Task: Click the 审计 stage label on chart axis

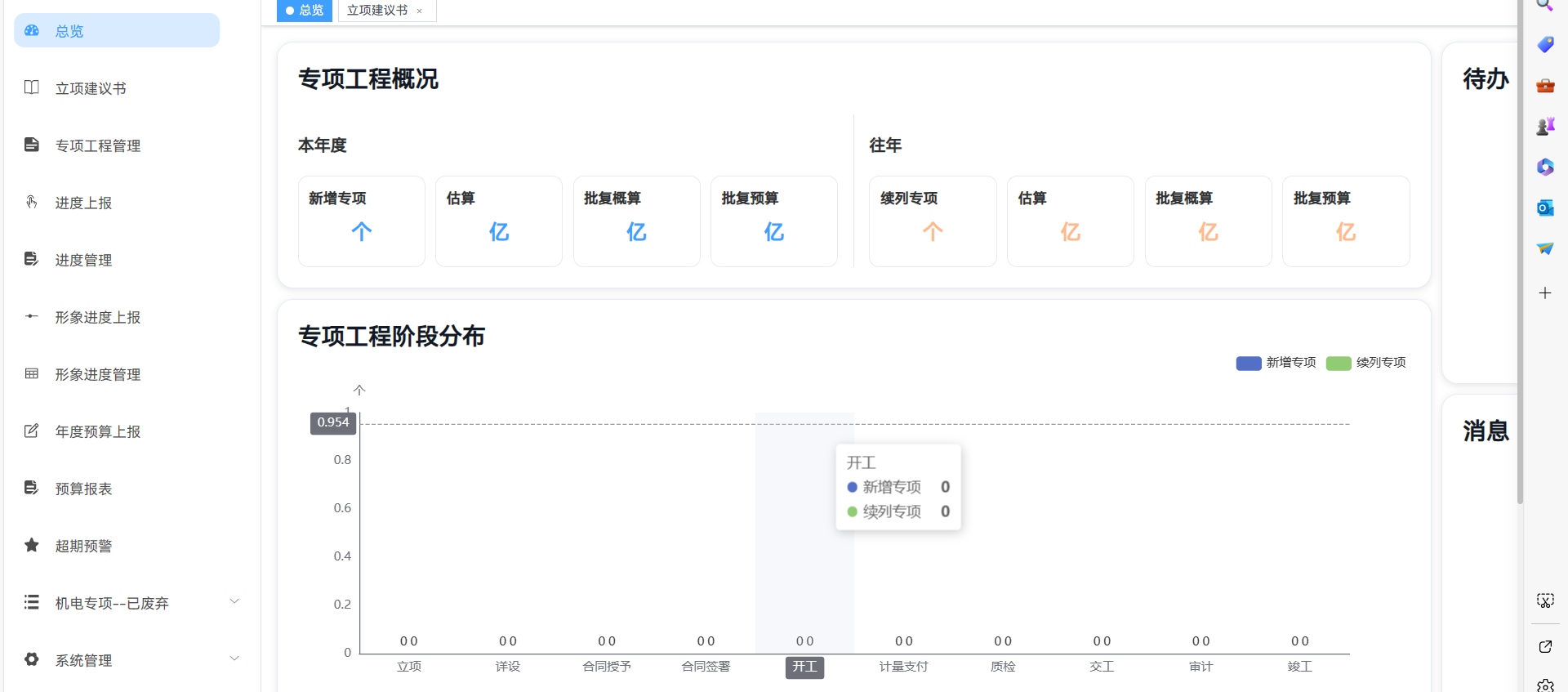Action: click(x=1200, y=667)
